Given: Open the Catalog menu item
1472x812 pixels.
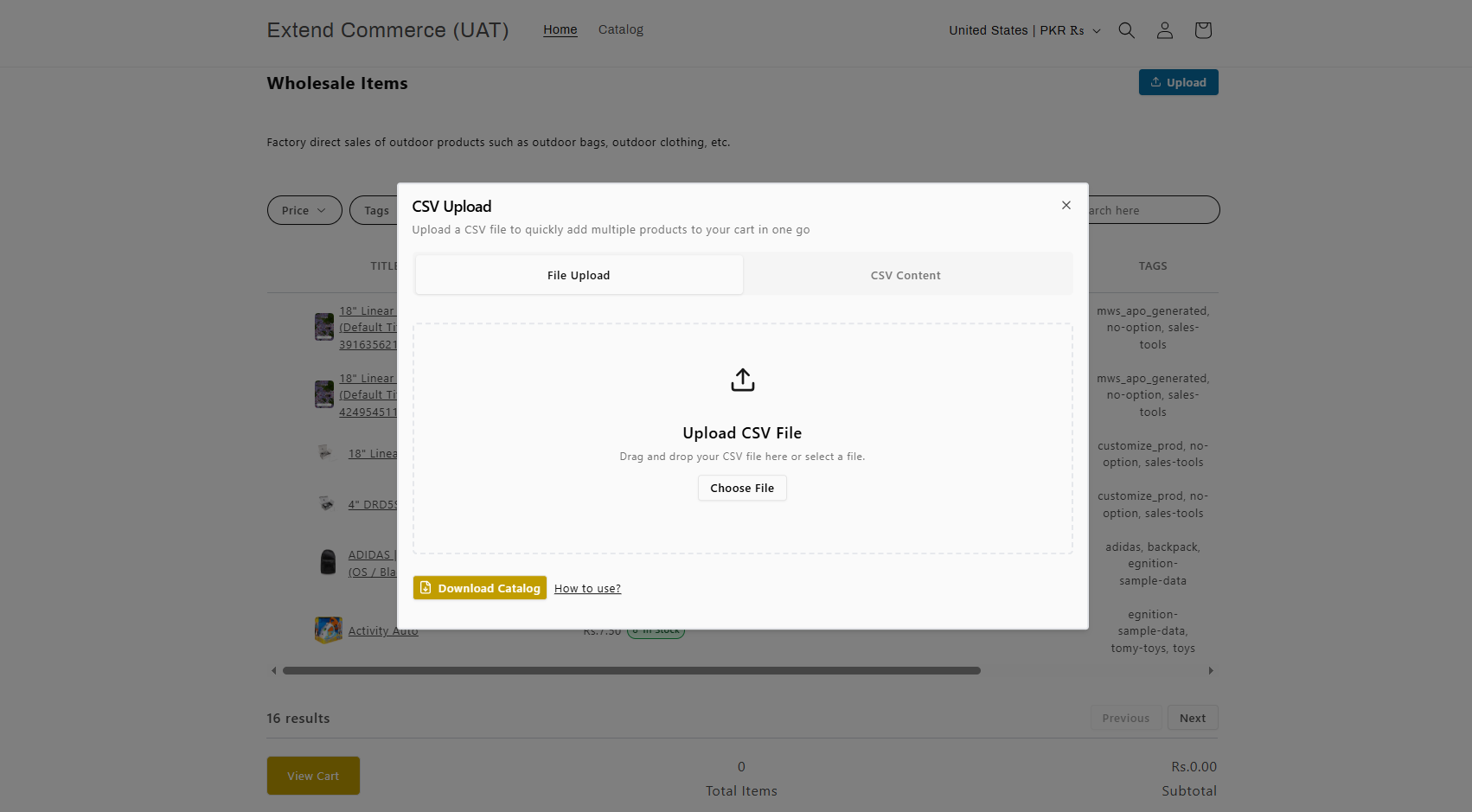Looking at the screenshot, I should click(621, 29).
